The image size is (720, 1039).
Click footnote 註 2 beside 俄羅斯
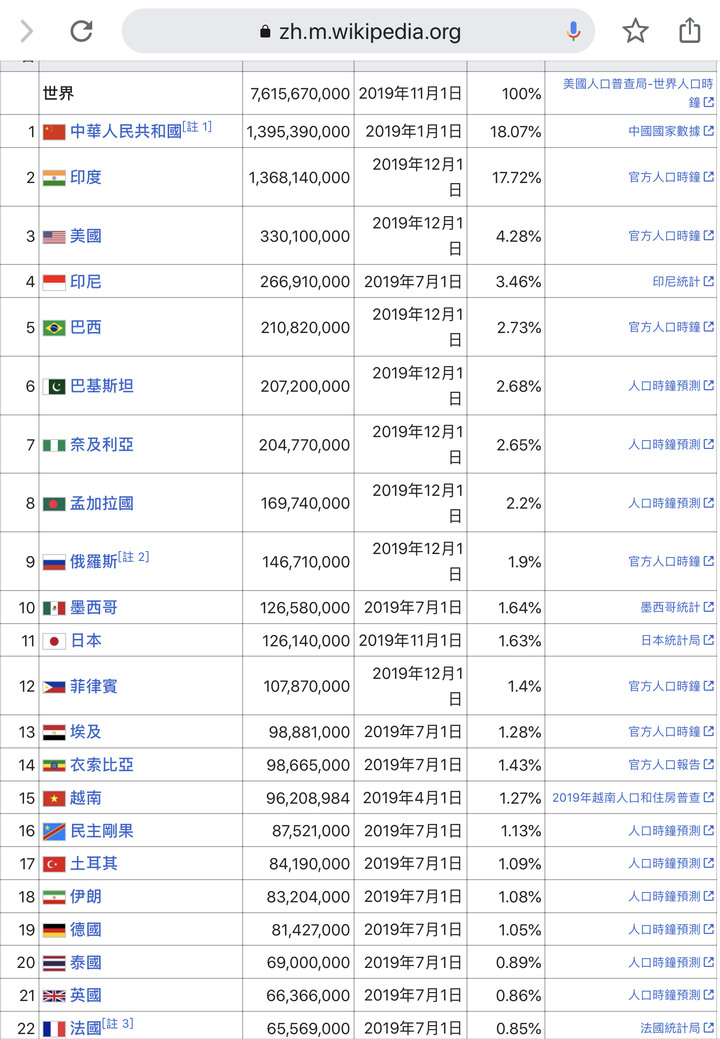pos(134,557)
